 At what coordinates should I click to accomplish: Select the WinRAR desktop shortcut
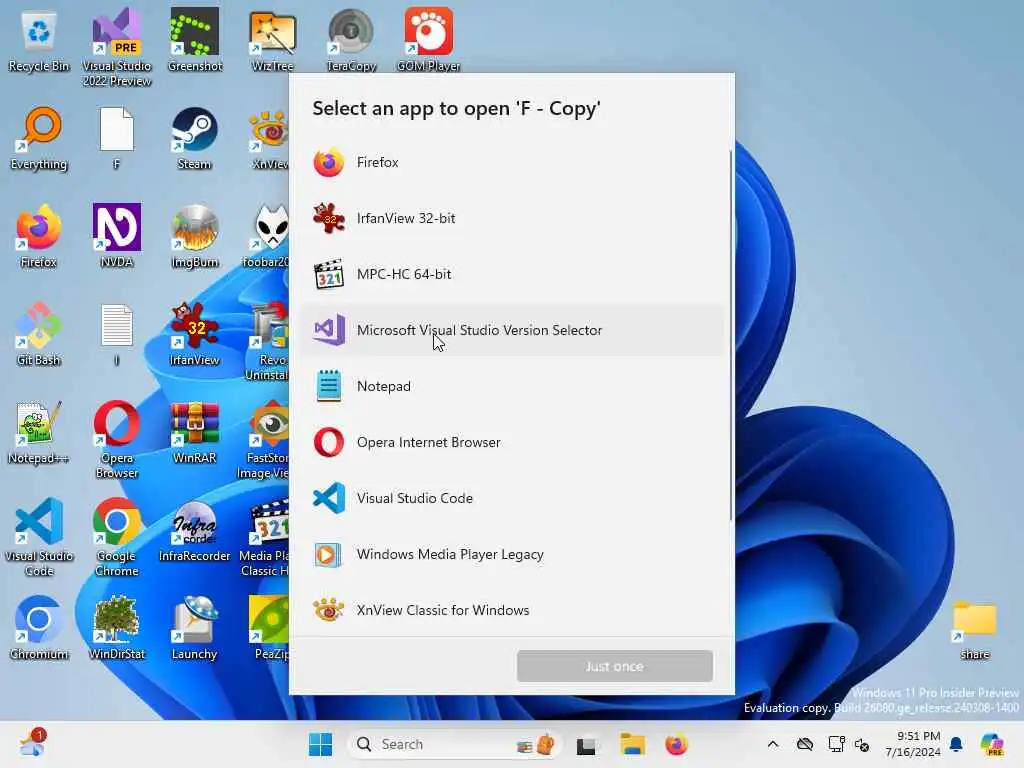click(195, 432)
